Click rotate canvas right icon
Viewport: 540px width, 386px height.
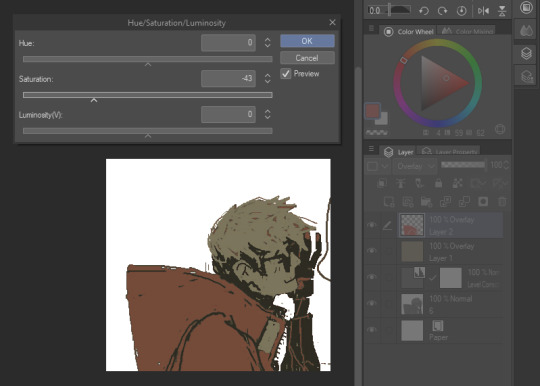coord(443,11)
